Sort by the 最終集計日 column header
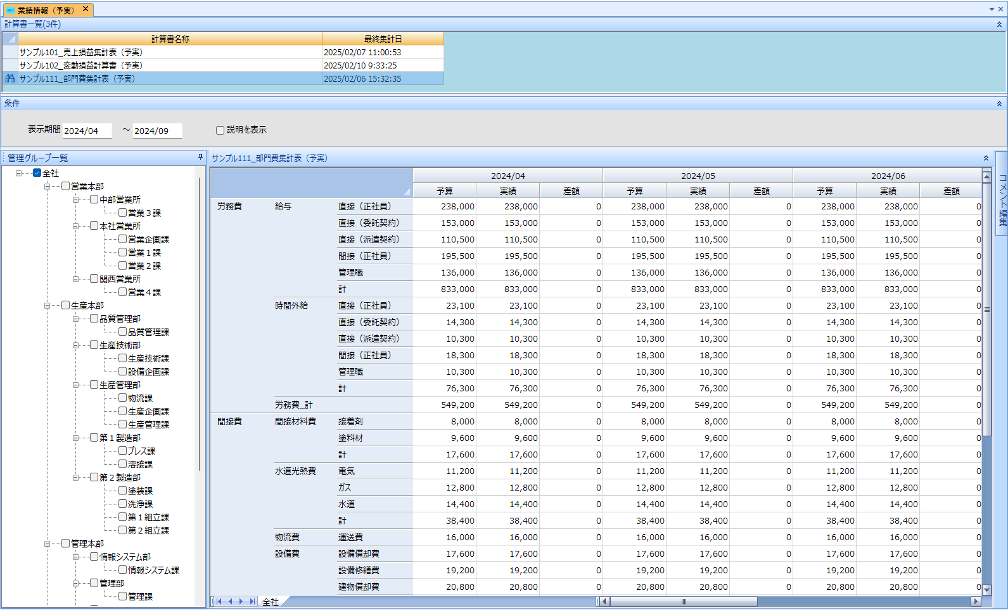Viewport: 1008px width, 610px height. click(x=383, y=39)
